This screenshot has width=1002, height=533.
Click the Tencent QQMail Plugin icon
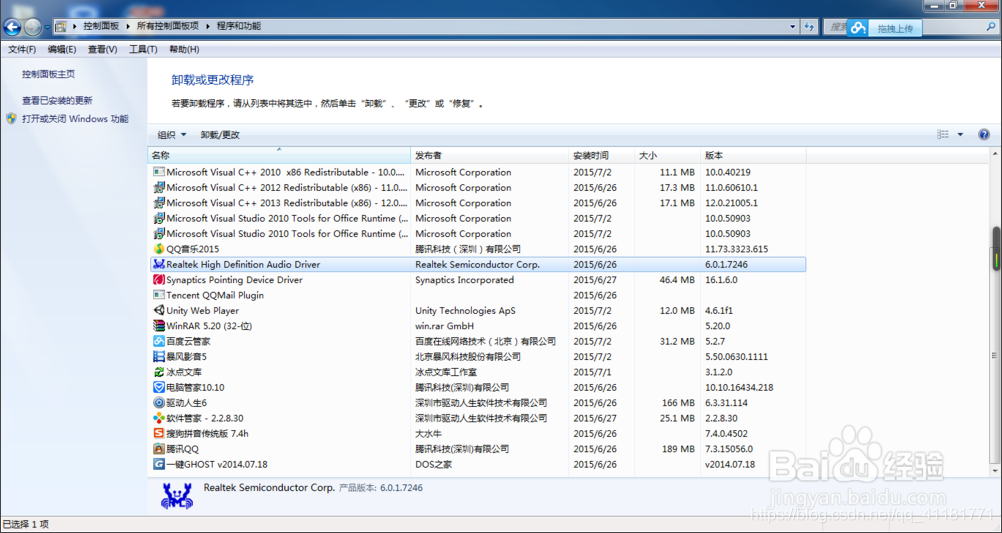[159, 295]
